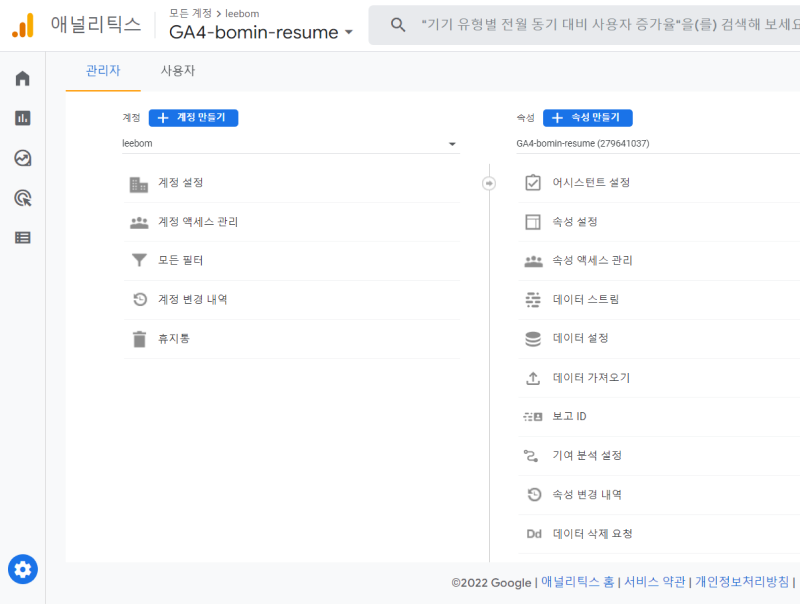Click the leebom breadcrumb text in header
800x604 pixels.
pos(242,14)
